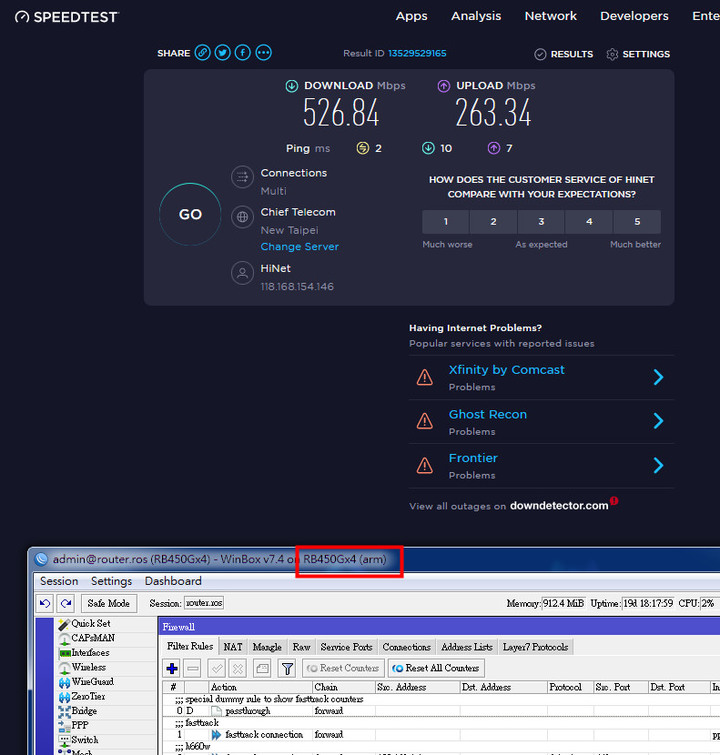Viewport: 720px width, 755px height.
Task: Open Xfinity by Comcast problems
Action: 506,370
